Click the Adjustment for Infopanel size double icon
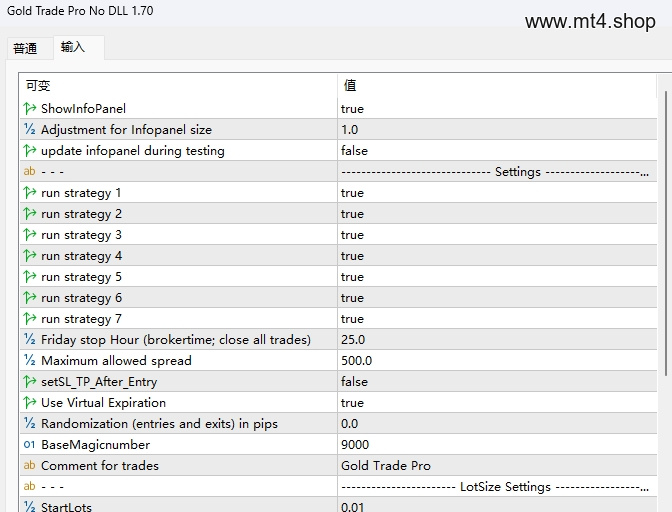The height and width of the screenshot is (512, 672). tap(30, 129)
